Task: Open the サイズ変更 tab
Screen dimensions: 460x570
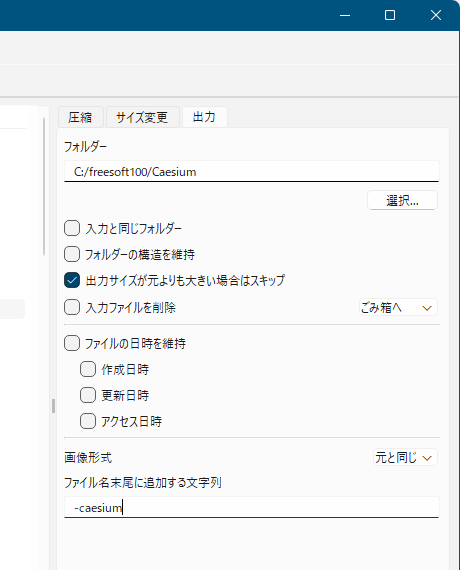Action: (x=142, y=117)
